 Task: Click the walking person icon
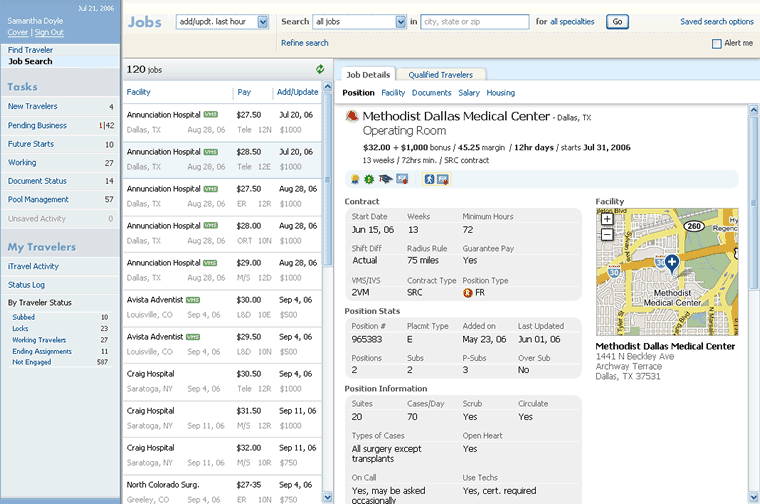(429, 179)
